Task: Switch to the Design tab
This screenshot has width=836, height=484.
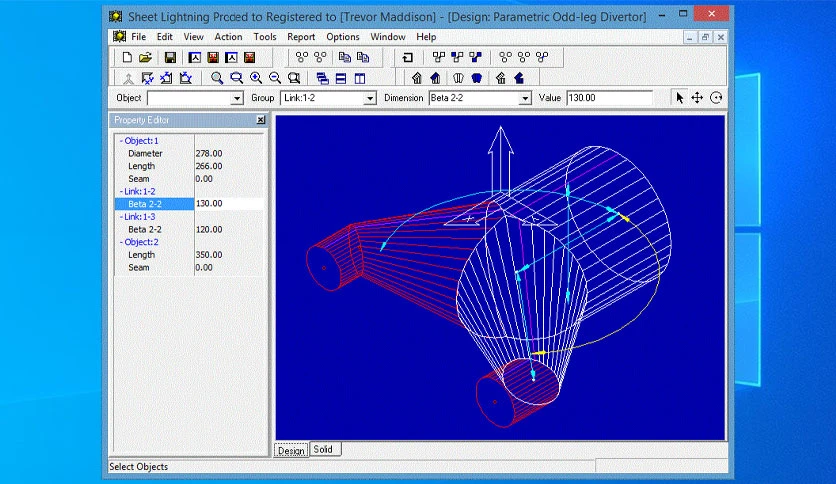Action: [x=291, y=450]
